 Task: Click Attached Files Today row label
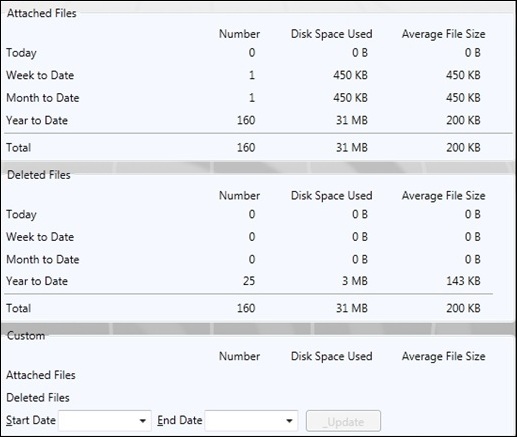[x=21, y=53]
